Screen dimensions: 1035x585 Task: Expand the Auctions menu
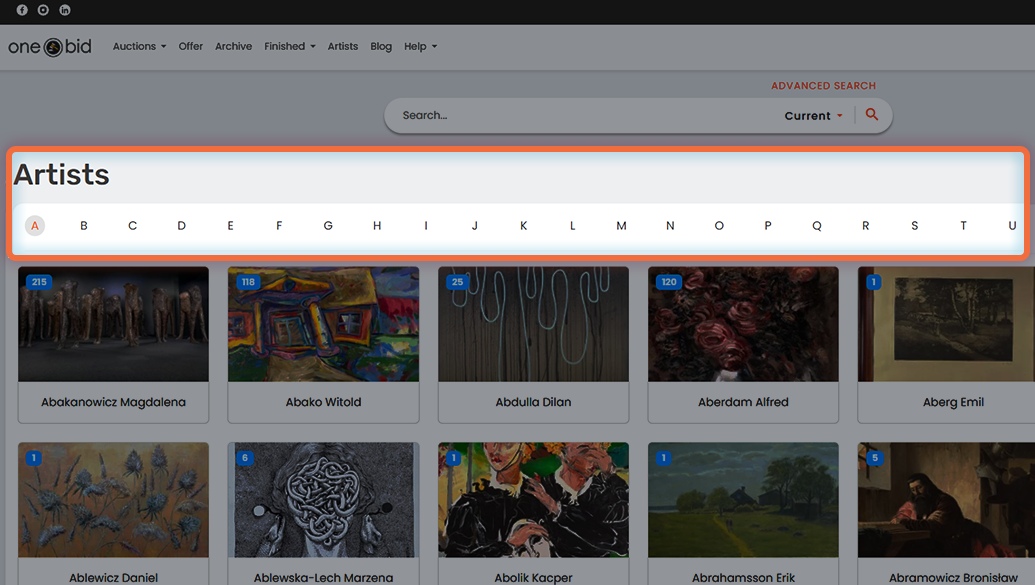[139, 46]
